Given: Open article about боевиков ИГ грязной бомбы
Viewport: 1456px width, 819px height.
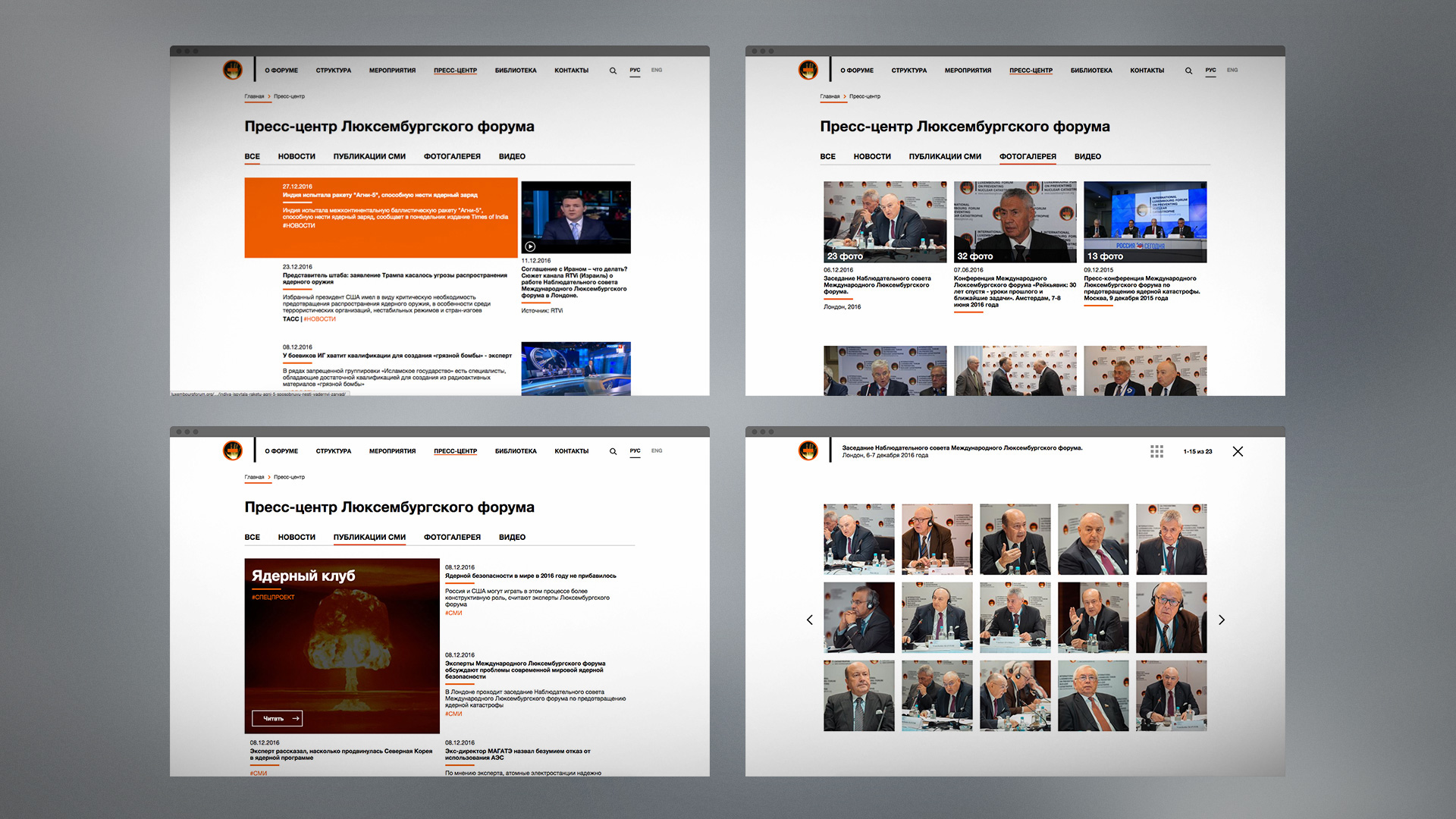Looking at the screenshot, I should pyautogui.click(x=397, y=356).
